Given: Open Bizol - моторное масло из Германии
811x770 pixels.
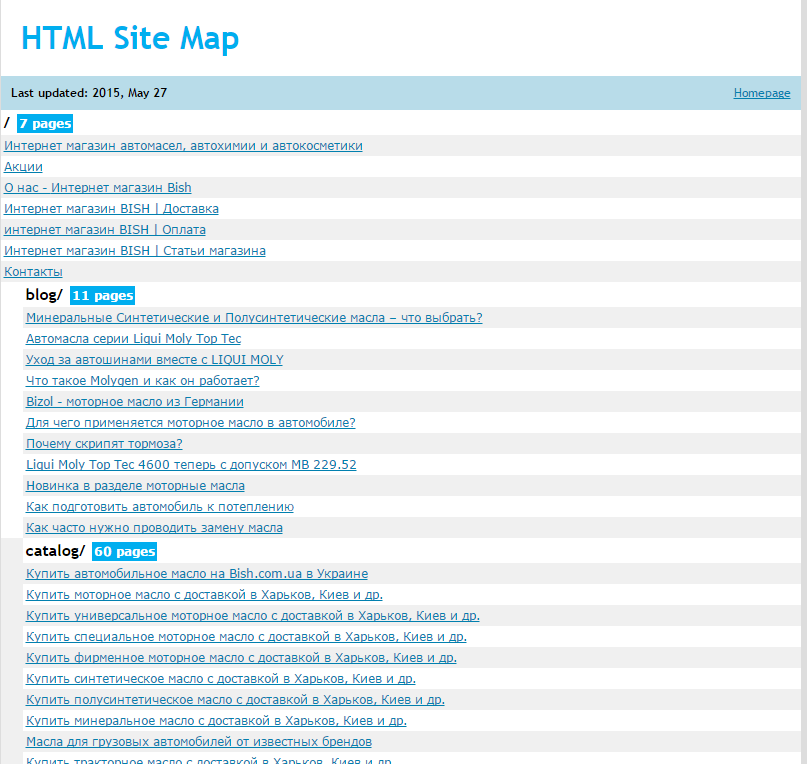Looking at the screenshot, I should point(134,402).
